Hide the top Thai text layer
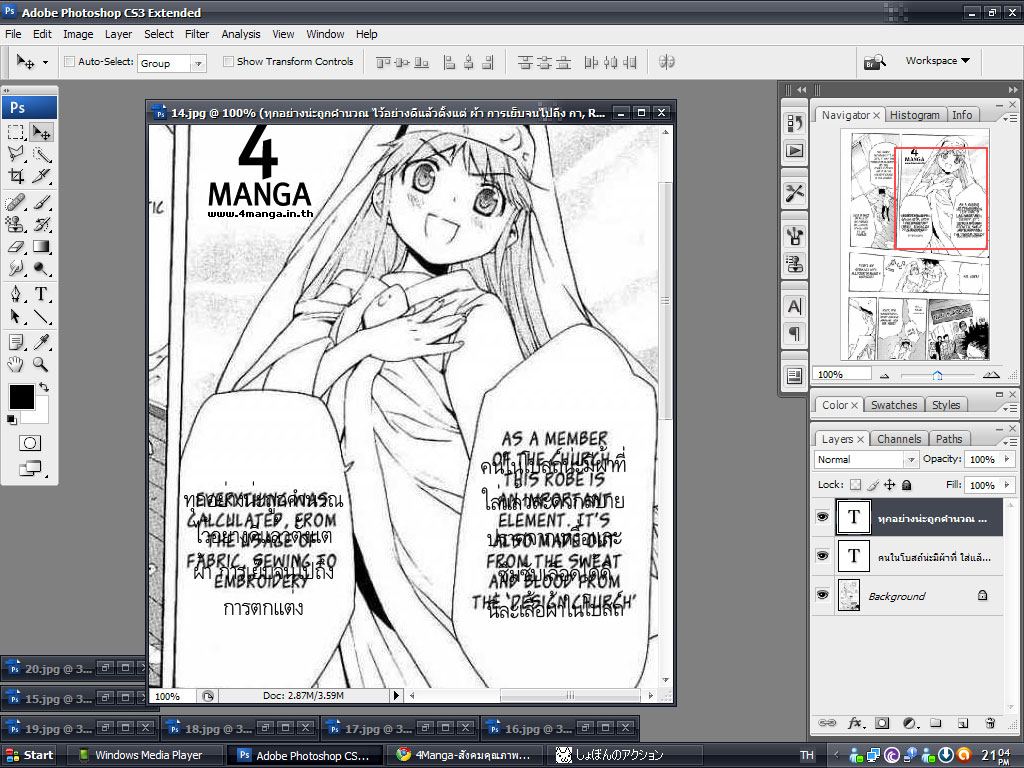Image resolution: width=1024 pixels, height=768 pixels. pyautogui.click(x=822, y=517)
